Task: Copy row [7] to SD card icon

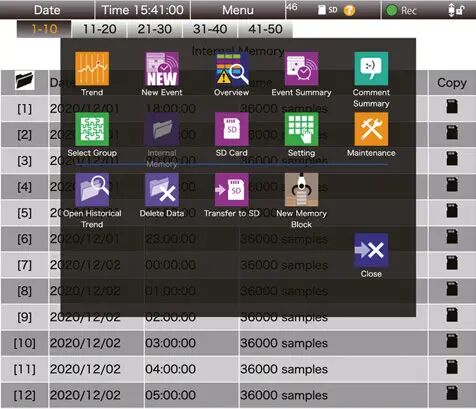Action: [452, 263]
